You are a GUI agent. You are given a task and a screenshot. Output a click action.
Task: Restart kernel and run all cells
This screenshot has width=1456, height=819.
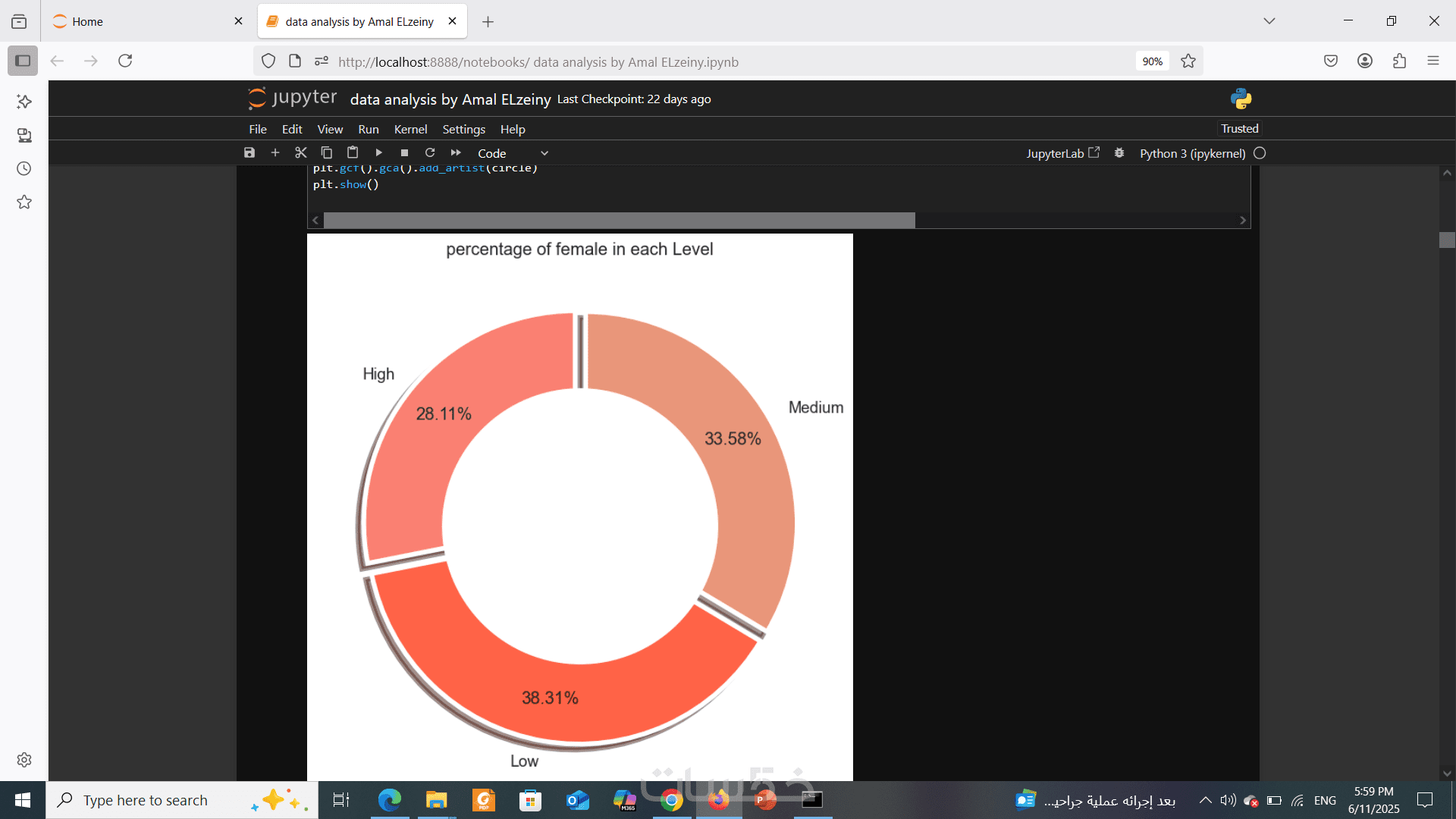(x=456, y=153)
